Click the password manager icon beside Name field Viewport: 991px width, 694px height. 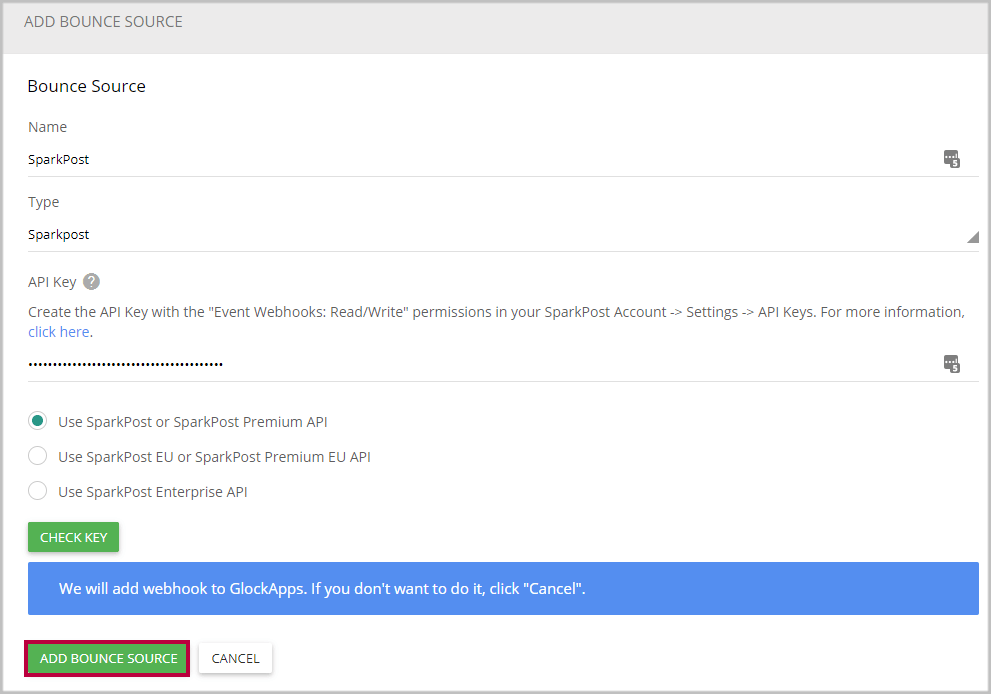pos(951,158)
